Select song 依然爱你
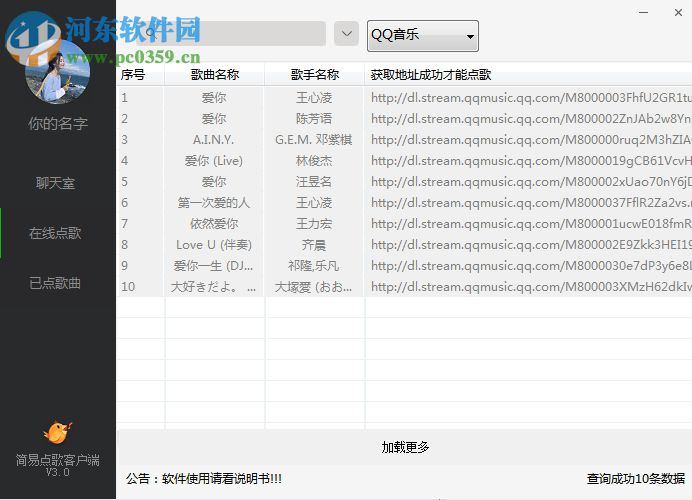 (214, 224)
